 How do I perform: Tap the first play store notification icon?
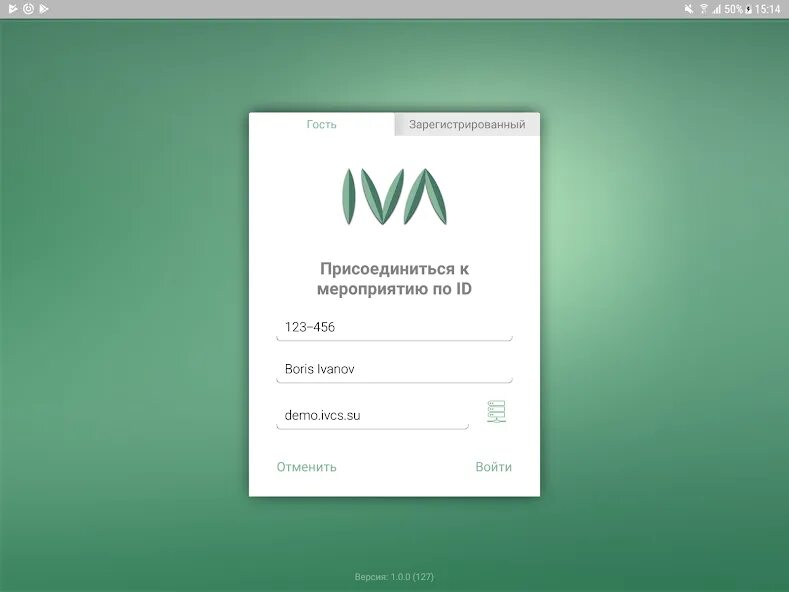[13, 9]
